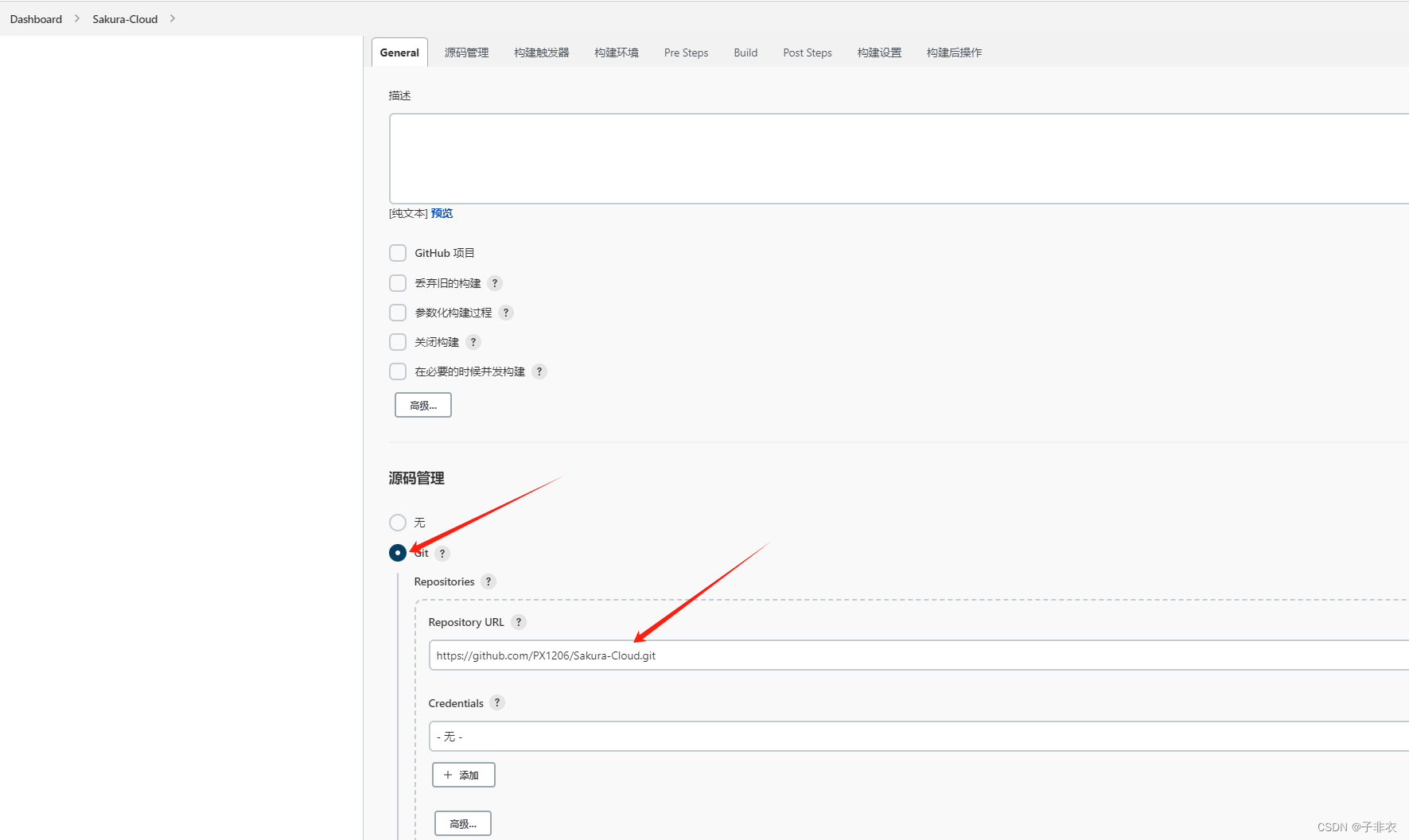Click the 添加 credentials button
The width and height of the screenshot is (1409, 840).
tap(464, 775)
